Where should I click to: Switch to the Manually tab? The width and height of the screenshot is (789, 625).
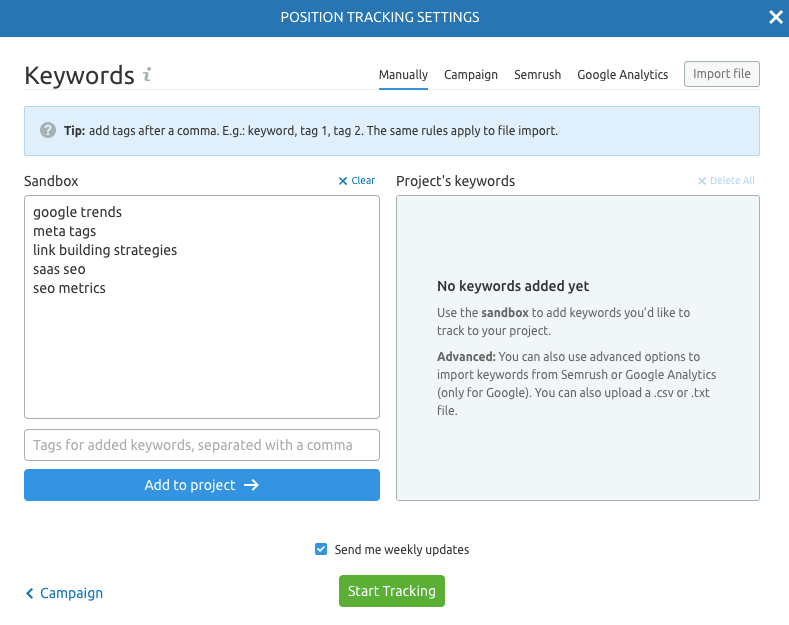coord(403,75)
